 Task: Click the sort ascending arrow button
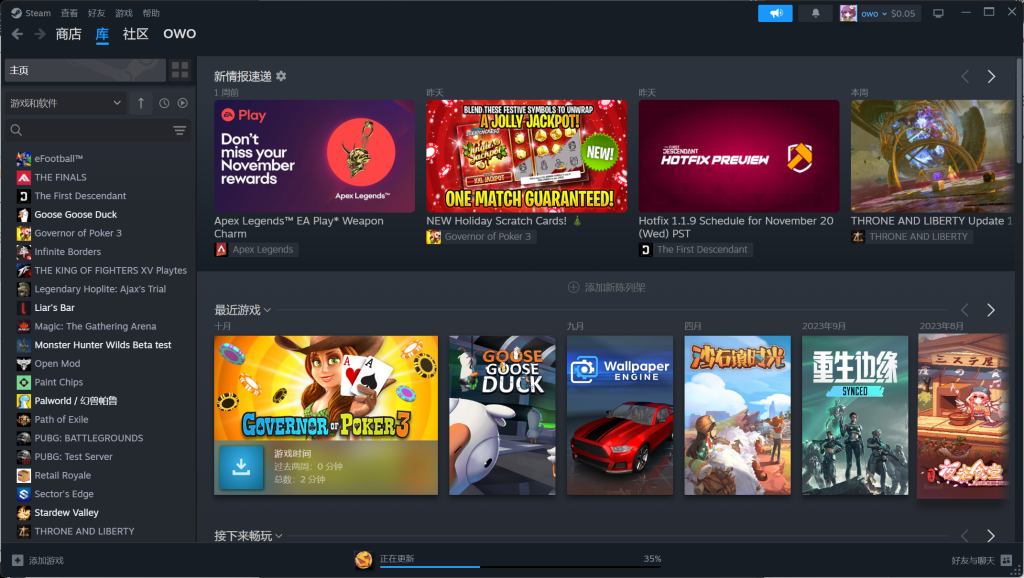click(141, 103)
